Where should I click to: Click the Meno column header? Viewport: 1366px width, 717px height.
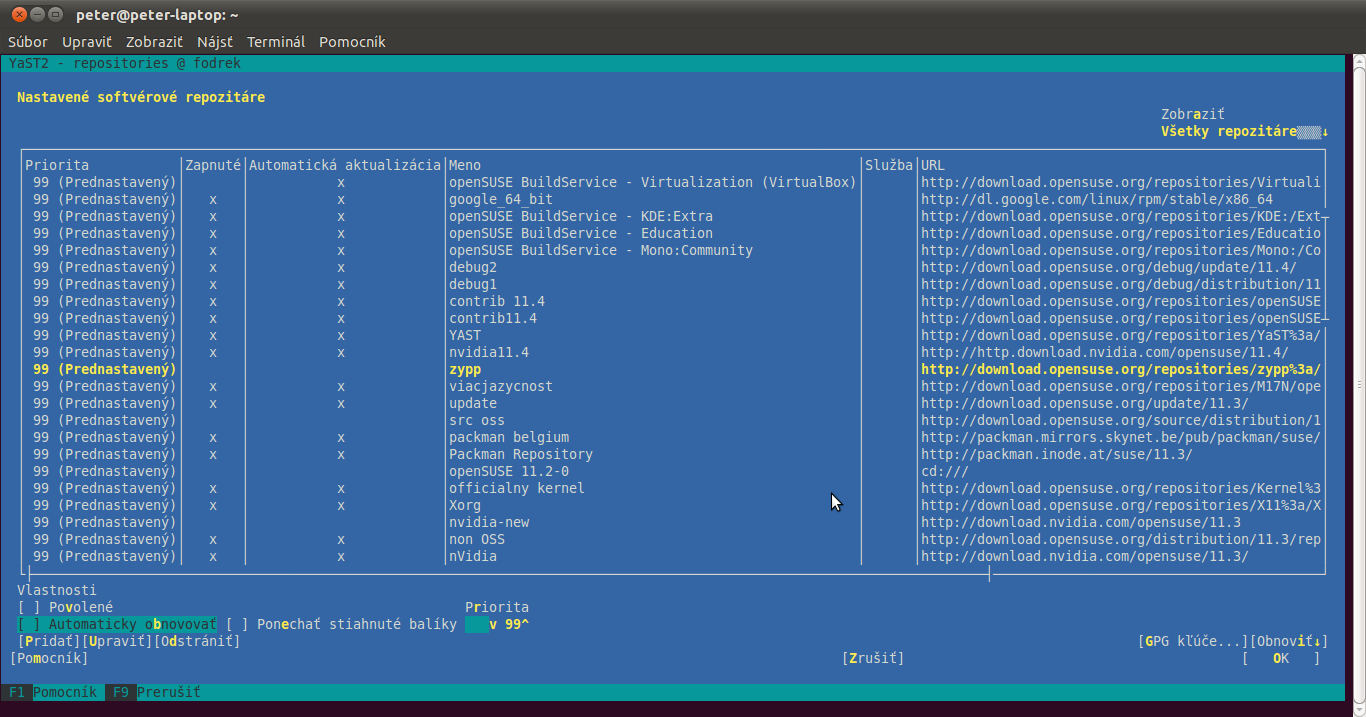point(465,165)
